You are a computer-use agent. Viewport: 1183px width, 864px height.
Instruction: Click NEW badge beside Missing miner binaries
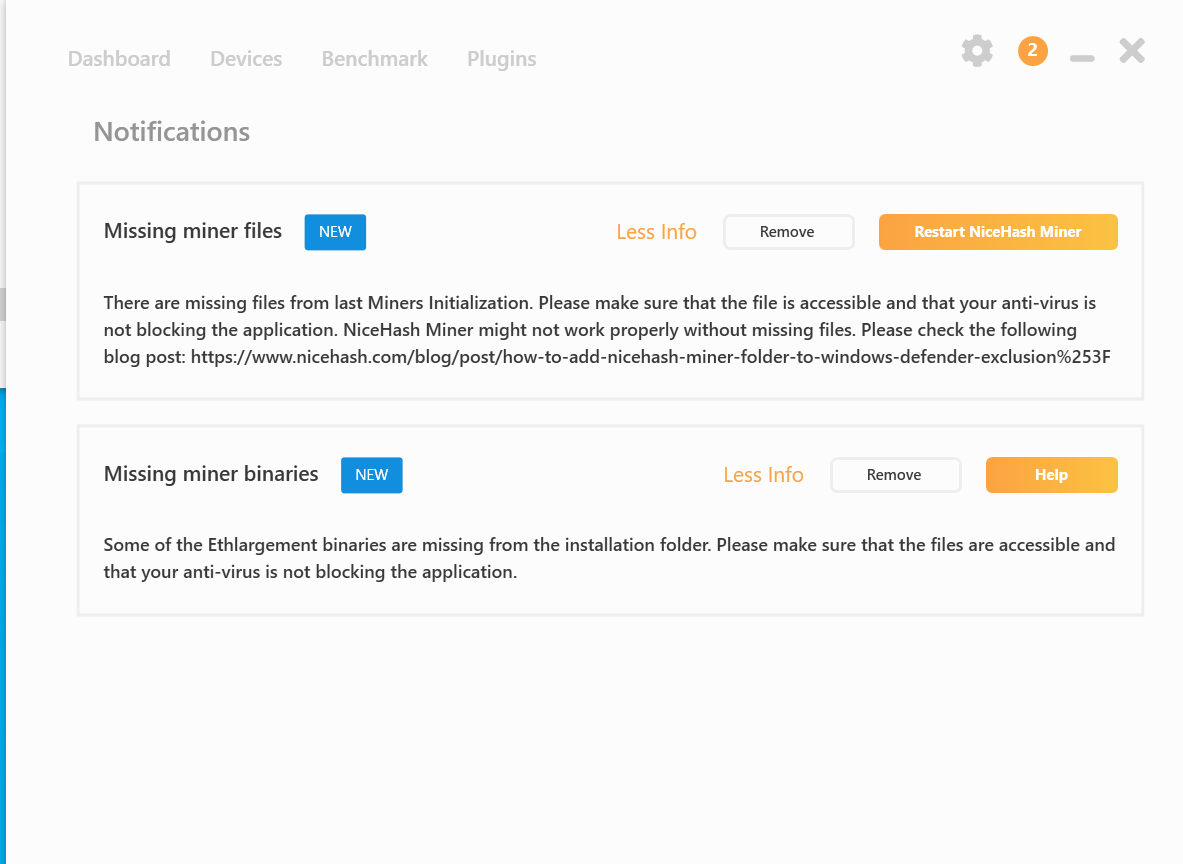coord(371,475)
